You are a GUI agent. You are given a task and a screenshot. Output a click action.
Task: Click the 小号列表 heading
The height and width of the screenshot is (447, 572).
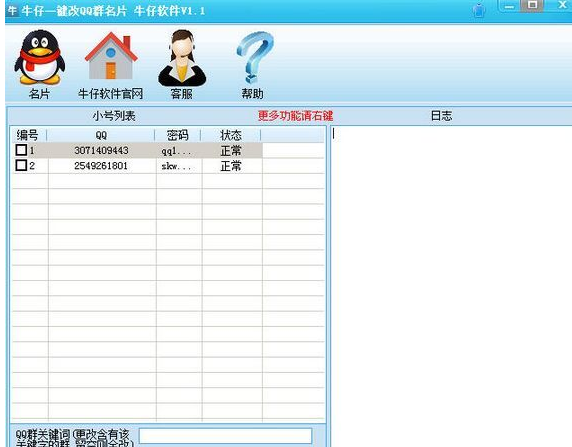point(114,116)
